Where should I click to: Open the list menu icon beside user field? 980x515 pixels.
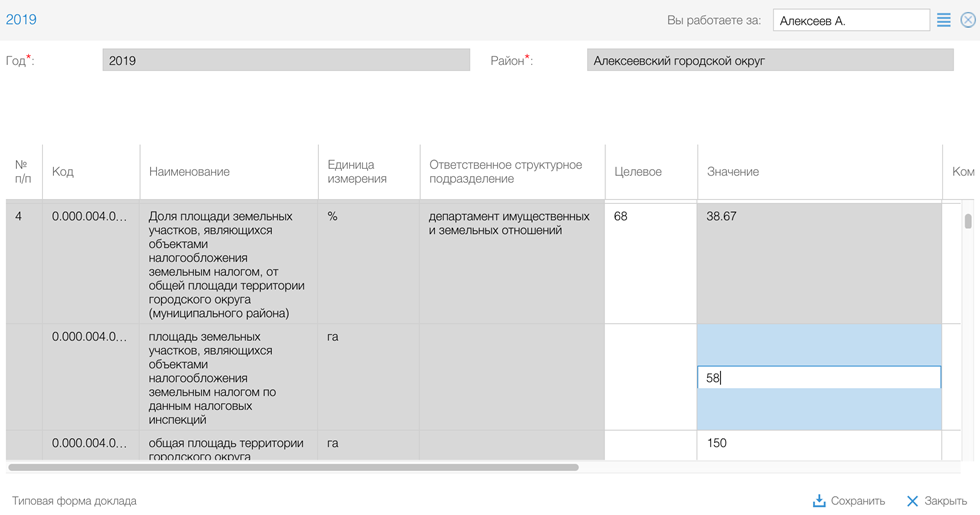(x=943, y=20)
